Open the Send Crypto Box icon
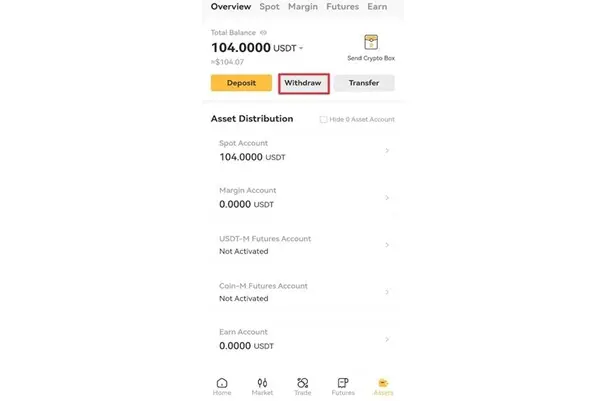This screenshot has width=602, height=401. pyautogui.click(x=371, y=42)
